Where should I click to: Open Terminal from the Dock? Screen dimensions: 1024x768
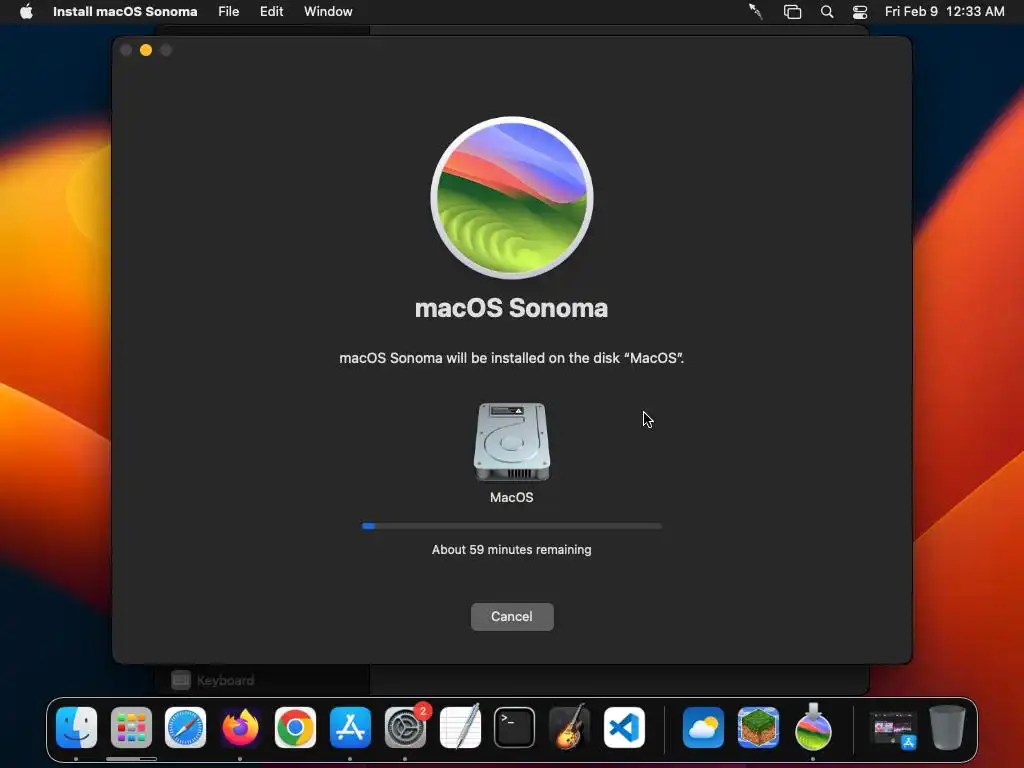[515, 728]
